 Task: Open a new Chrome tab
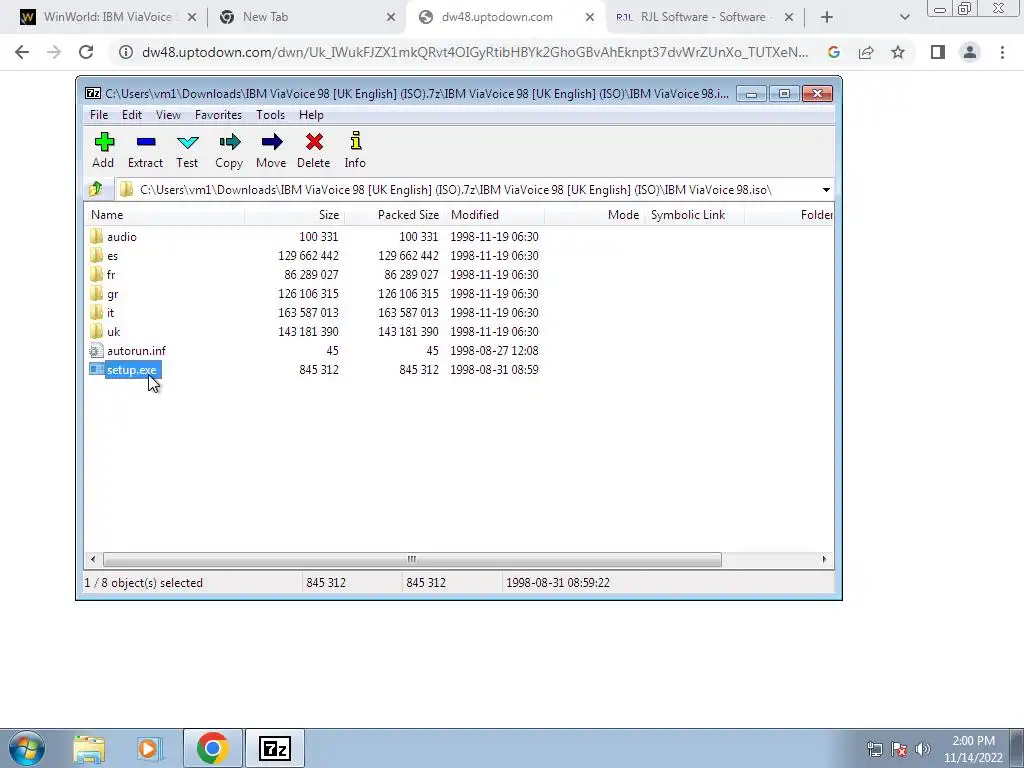[x=827, y=17]
